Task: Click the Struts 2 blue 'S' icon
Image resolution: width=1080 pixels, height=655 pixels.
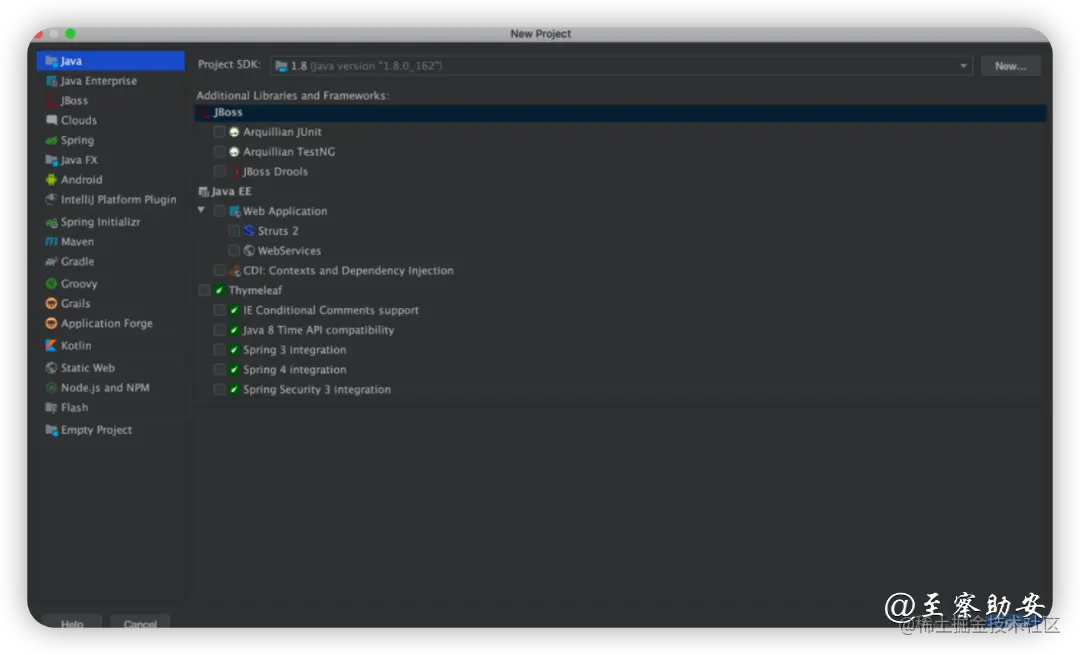Action: [x=249, y=231]
